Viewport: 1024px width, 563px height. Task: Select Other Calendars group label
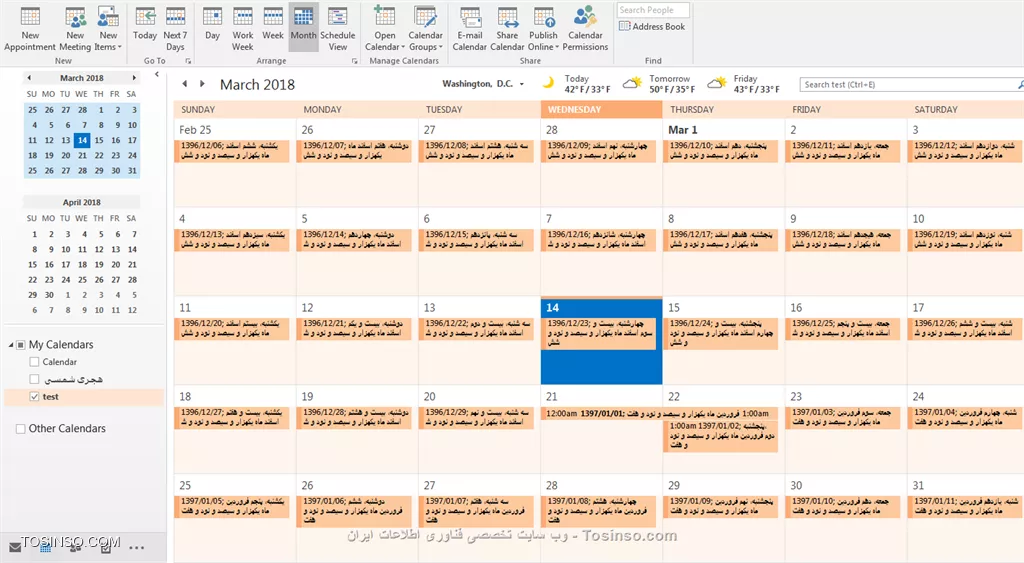coord(67,428)
